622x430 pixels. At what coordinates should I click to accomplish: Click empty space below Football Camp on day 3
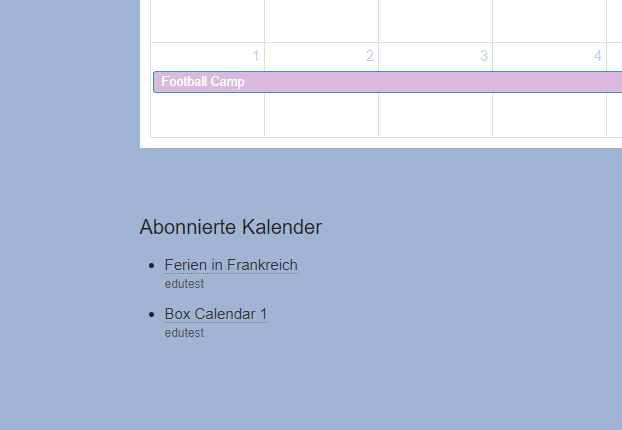point(435,115)
